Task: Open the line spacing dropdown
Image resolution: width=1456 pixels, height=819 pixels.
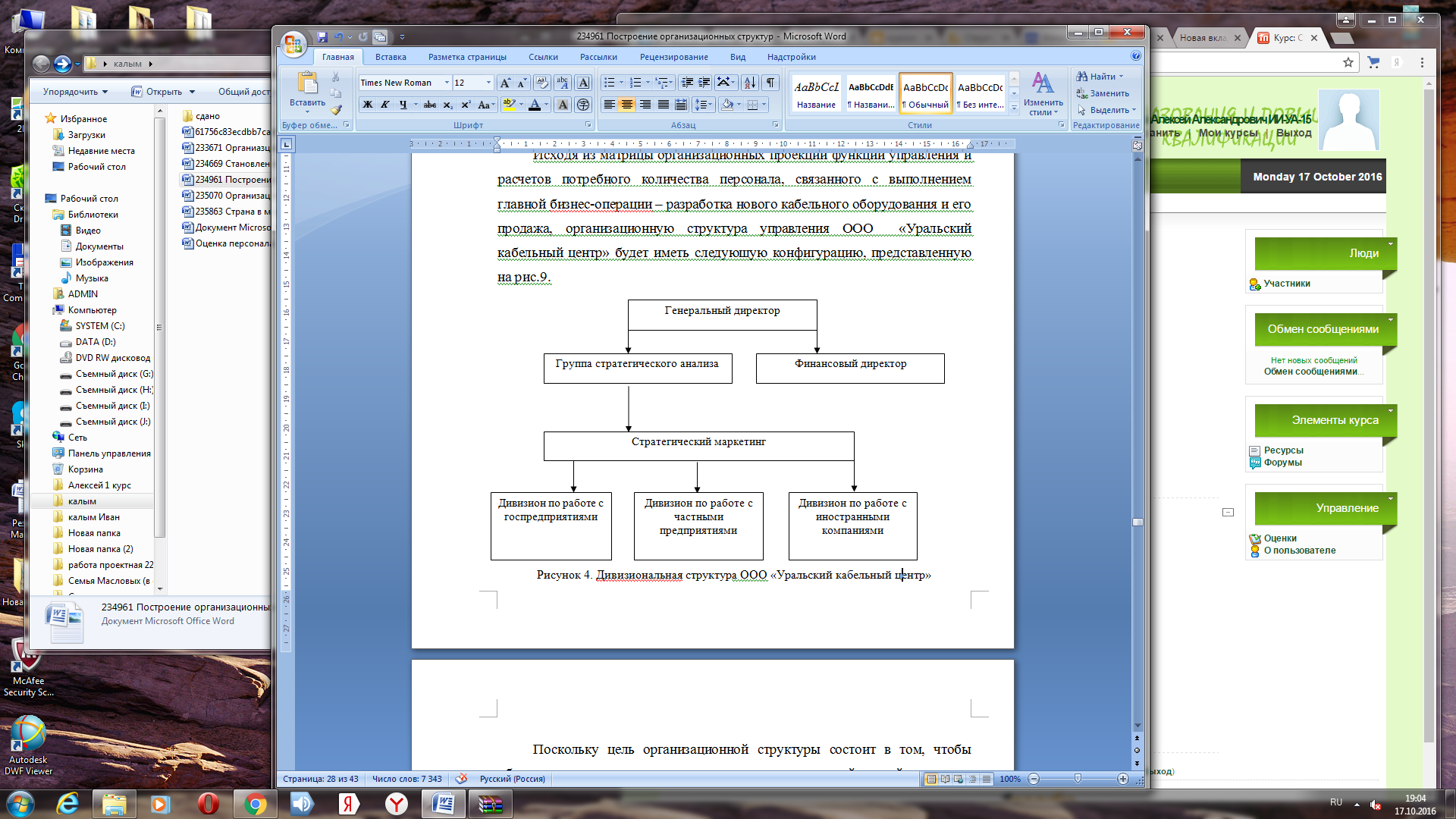Action: click(x=703, y=105)
